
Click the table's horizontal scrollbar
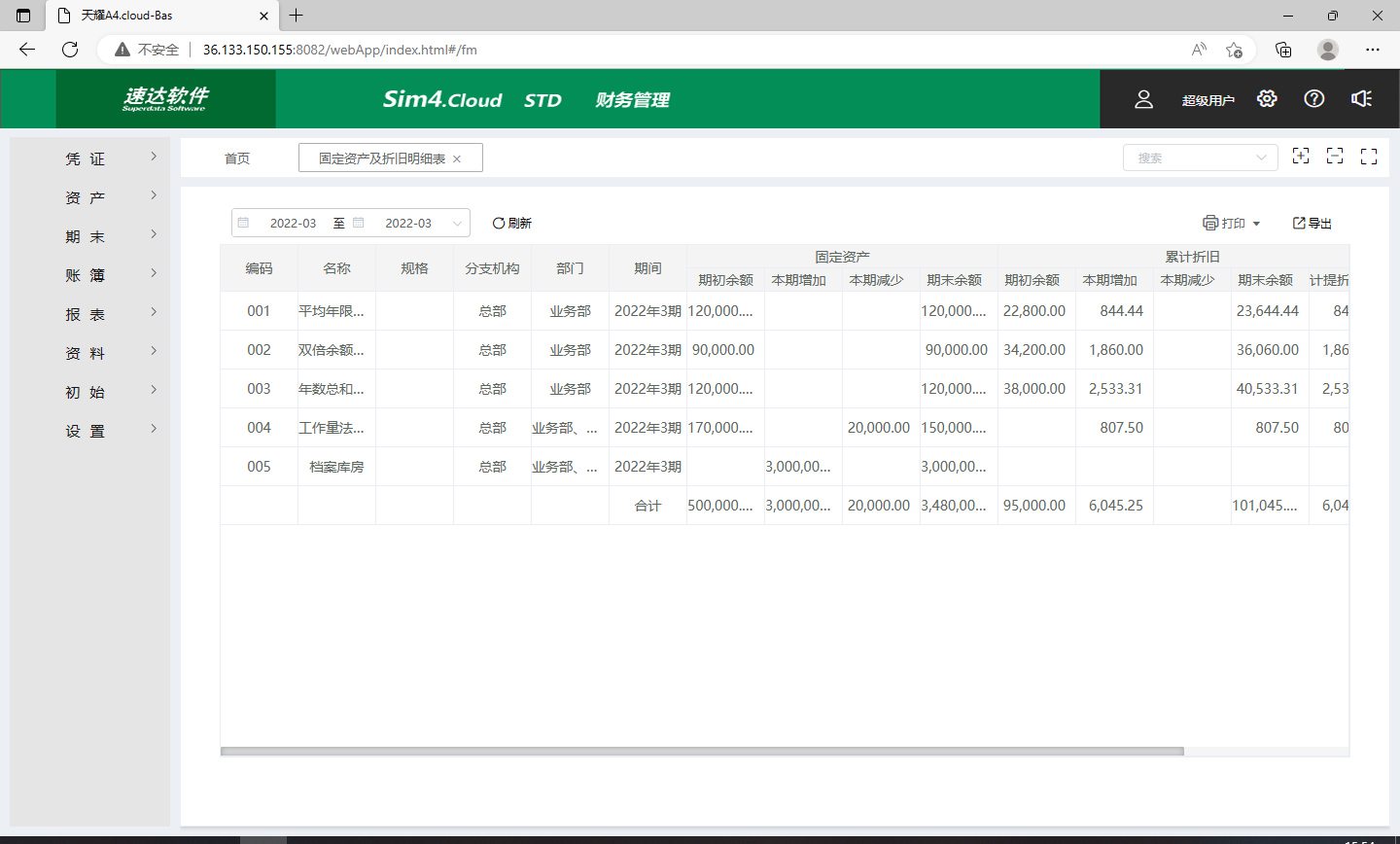702,752
